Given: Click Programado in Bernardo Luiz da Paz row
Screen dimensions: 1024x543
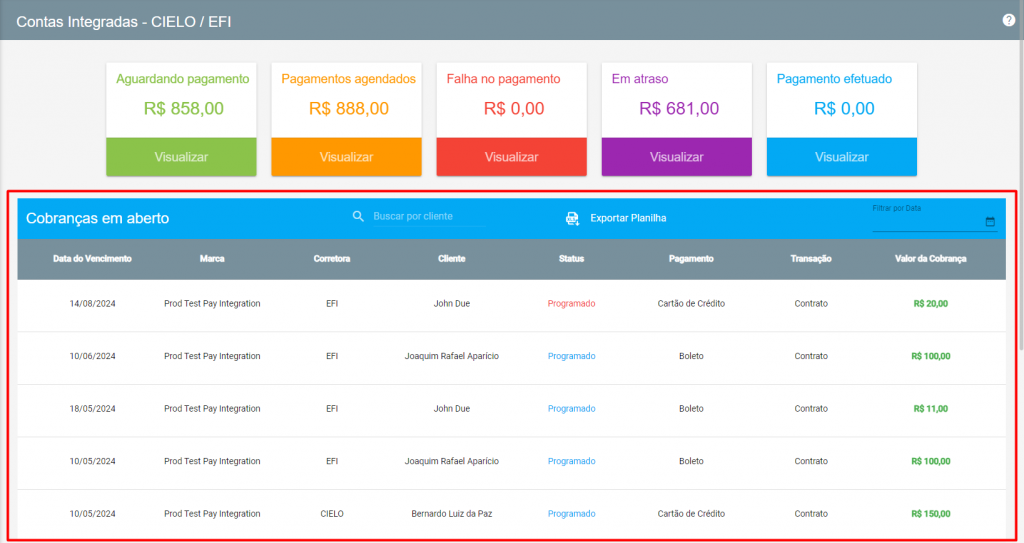Looking at the screenshot, I should tap(571, 514).
